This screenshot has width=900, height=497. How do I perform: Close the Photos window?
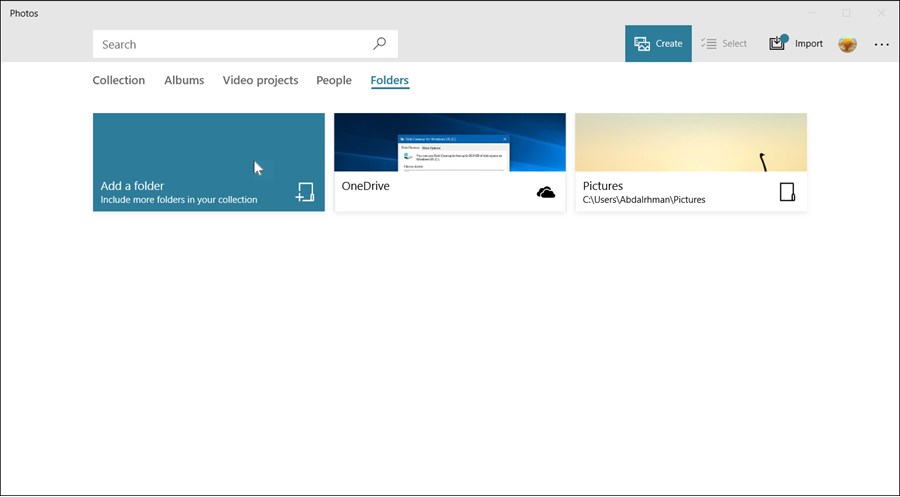(881, 13)
